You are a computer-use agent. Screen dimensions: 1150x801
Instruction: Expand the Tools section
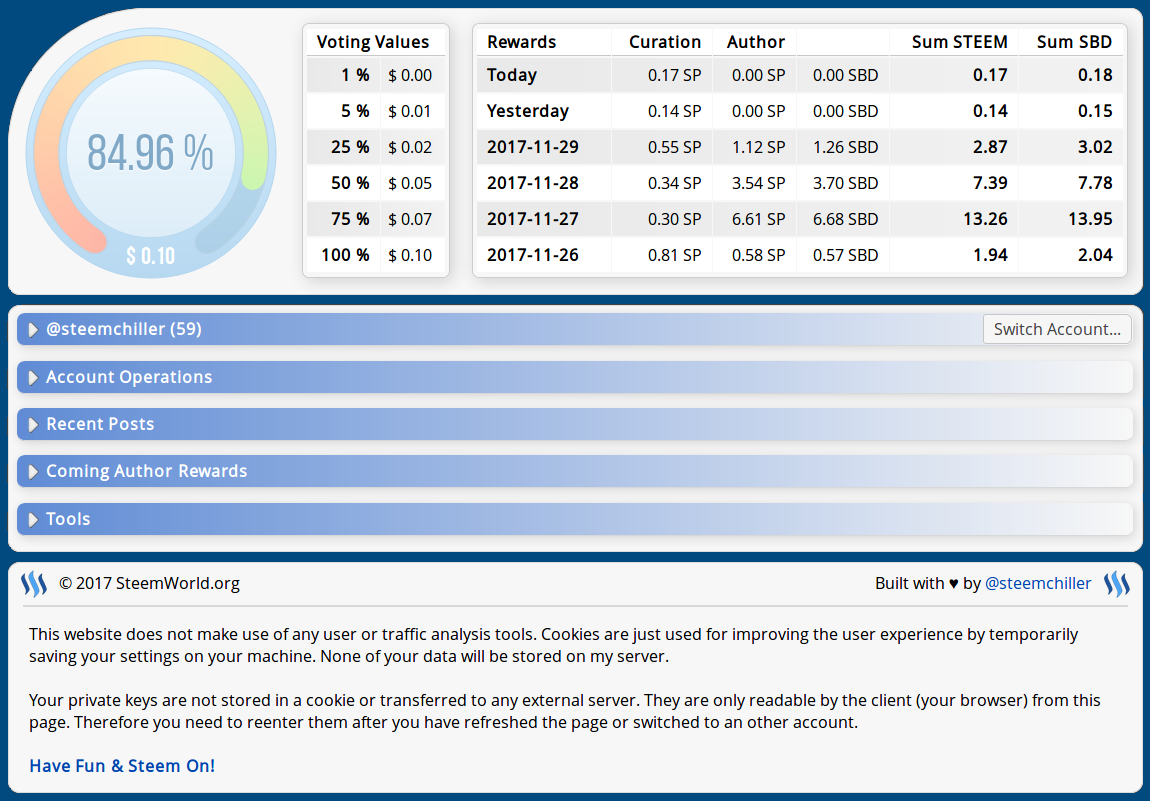pyautogui.click(x=68, y=519)
